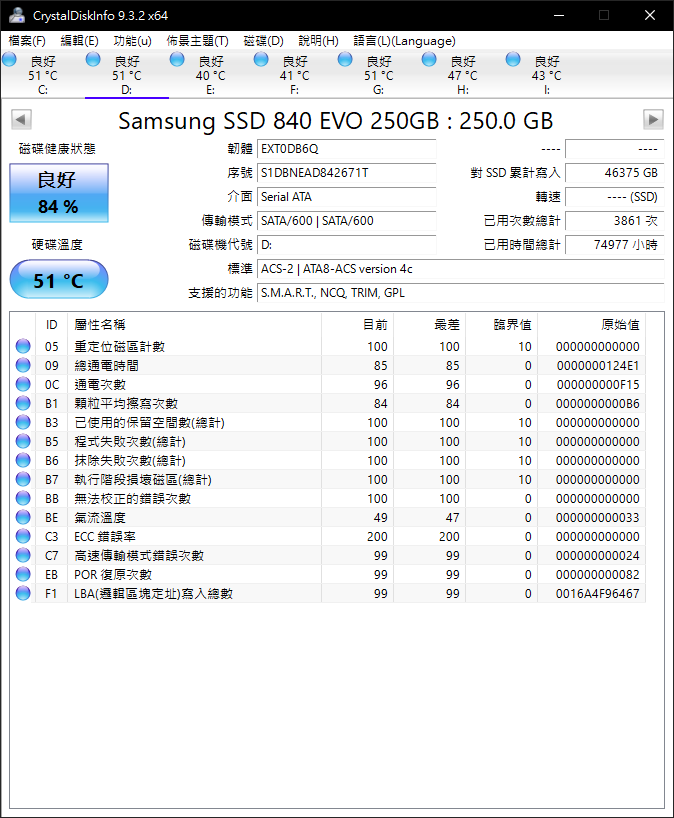Open the 語言(L)(Language) menu
Viewport: 674px width, 818px height.
(404, 41)
